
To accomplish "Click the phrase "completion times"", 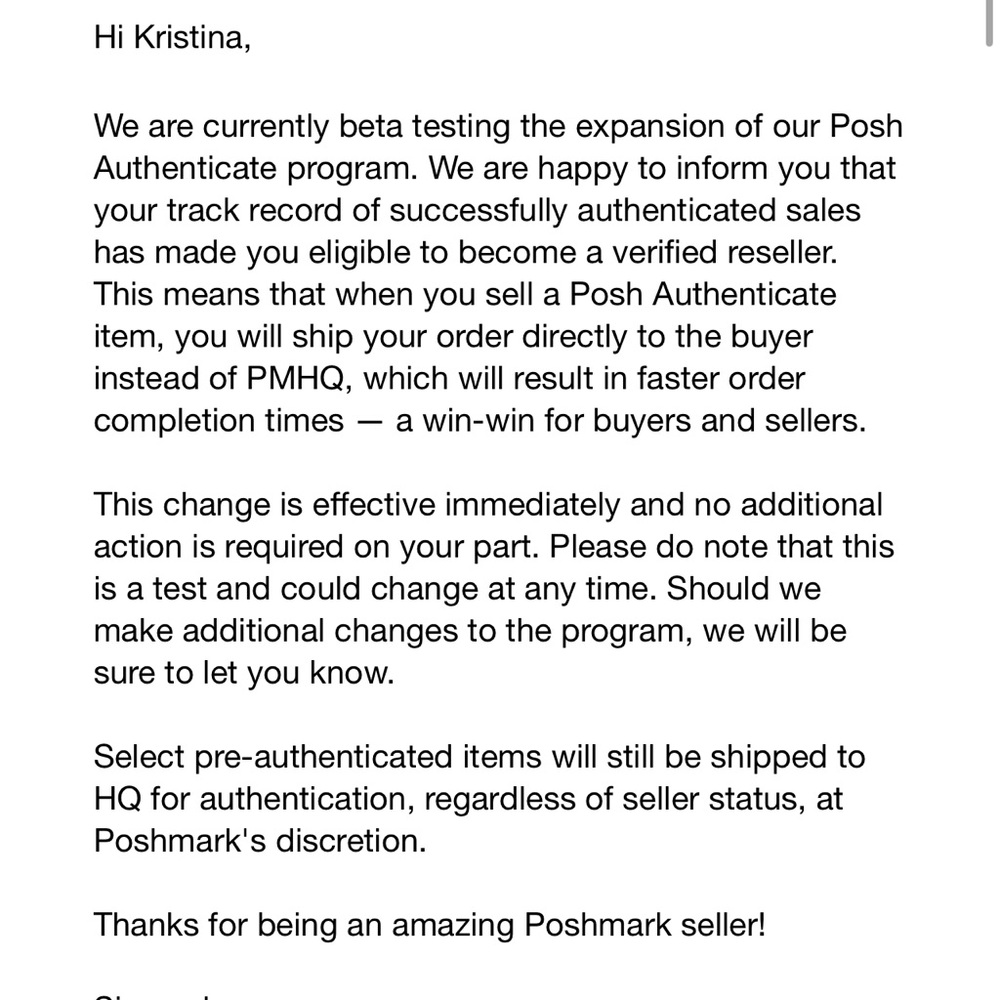I will coord(218,421).
